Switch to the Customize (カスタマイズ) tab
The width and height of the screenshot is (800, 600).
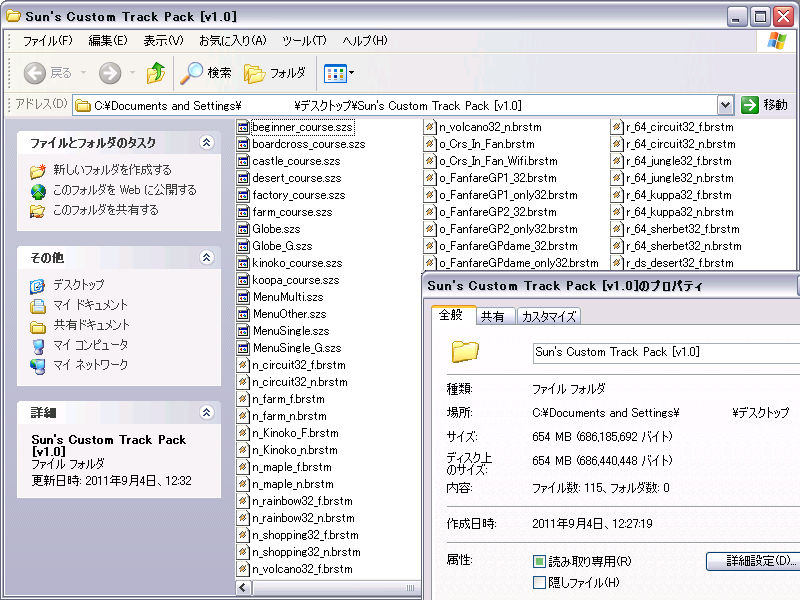pyautogui.click(x=548, y=316)
